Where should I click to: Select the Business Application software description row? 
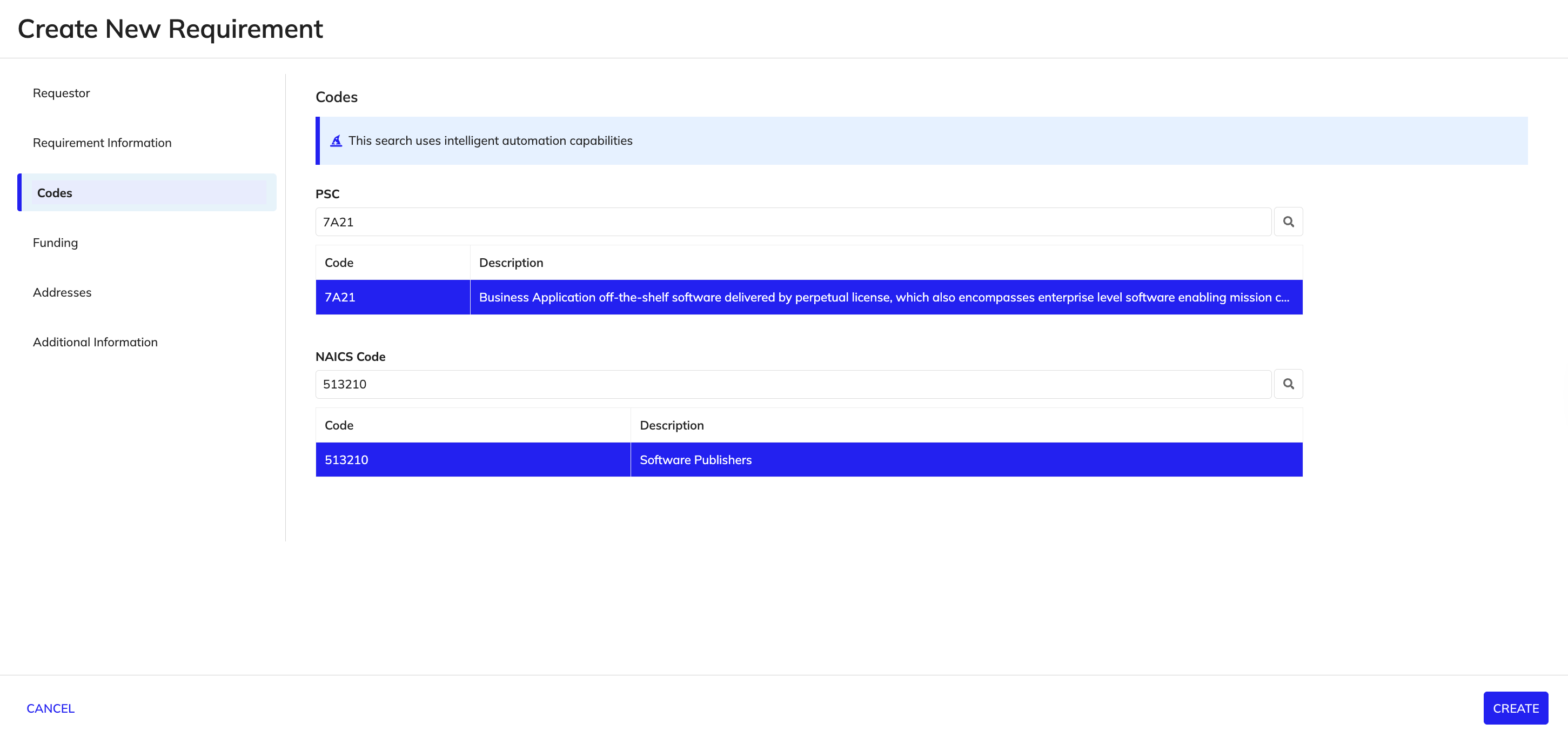tap(886, 298)
